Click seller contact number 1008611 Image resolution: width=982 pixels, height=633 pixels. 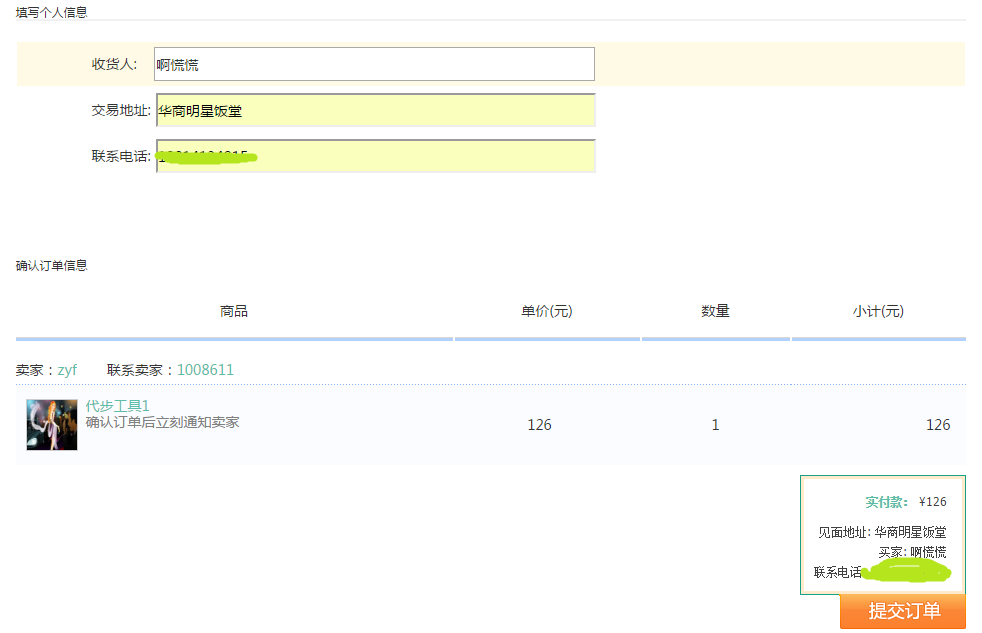[205, 370]
